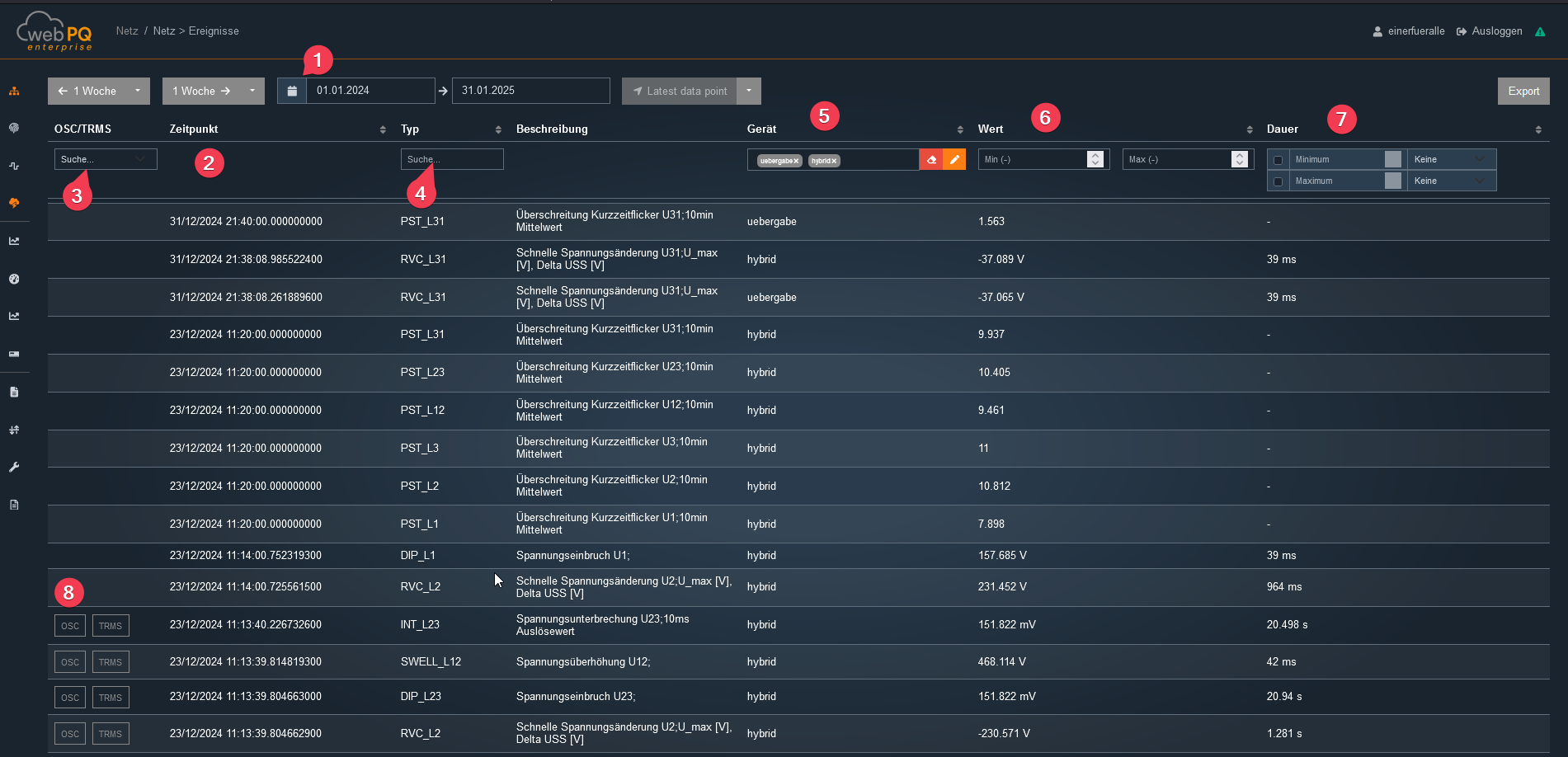Sort the table by Wert column
This screenshot has height=757, width=1568.
1250,129
